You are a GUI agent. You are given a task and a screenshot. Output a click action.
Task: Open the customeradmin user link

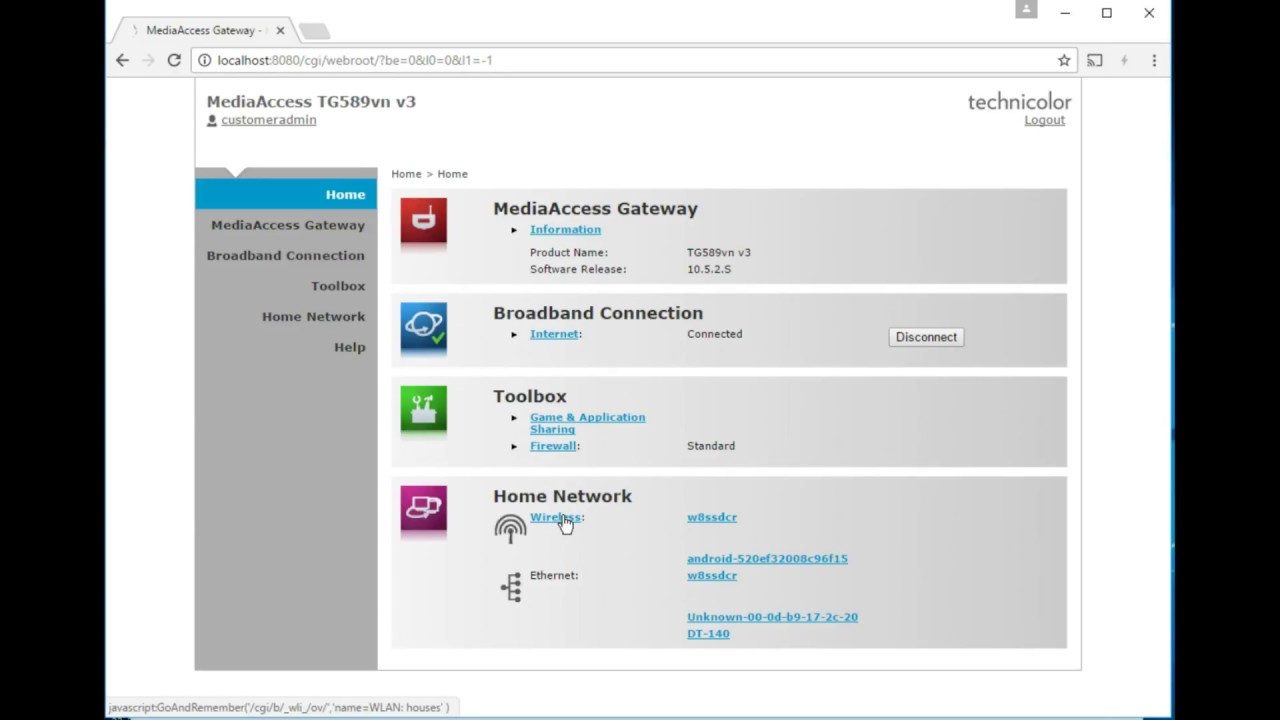tap(269, 120)
